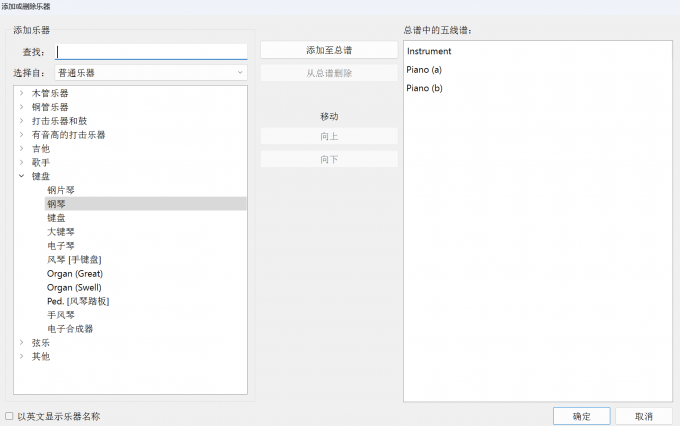Screen dimensions: 680x426
Task: Select the 歌手 category label
Action: [41, 162]
